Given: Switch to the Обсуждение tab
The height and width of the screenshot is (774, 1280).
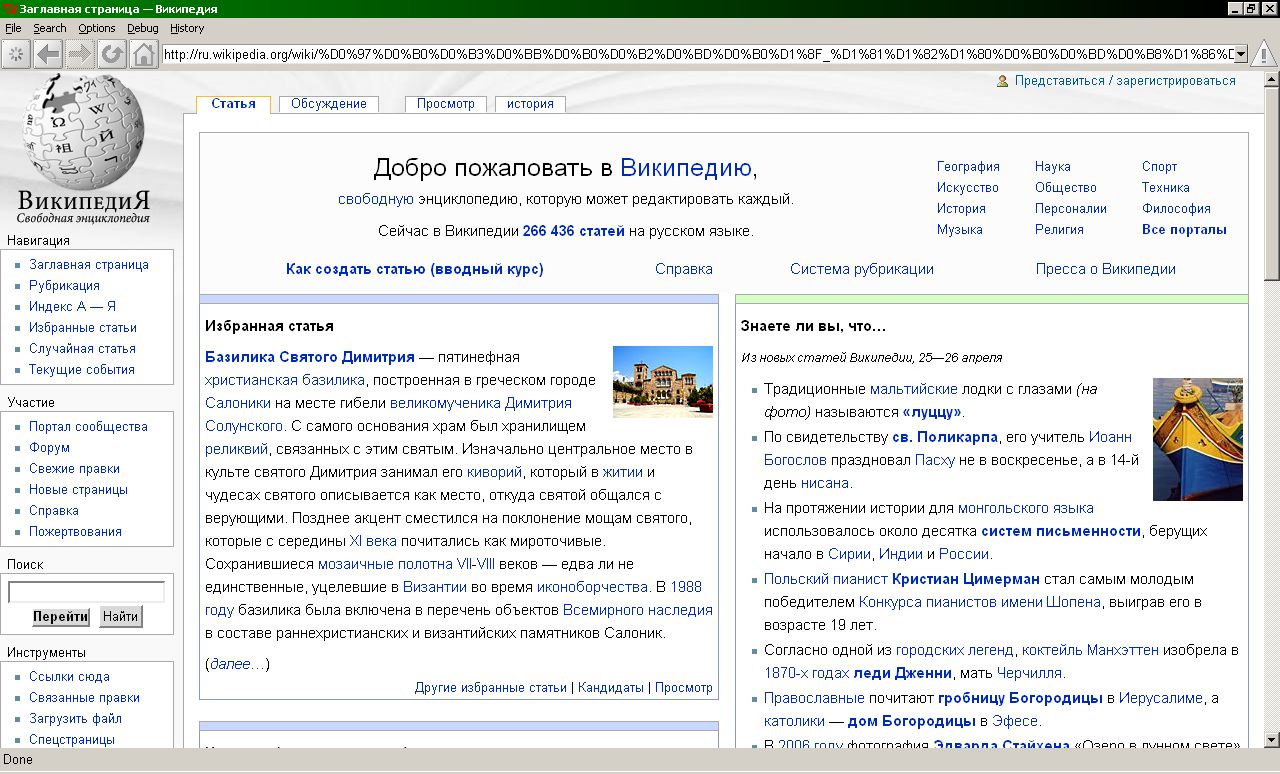Looking at the screenshot, I should point(329,104).
